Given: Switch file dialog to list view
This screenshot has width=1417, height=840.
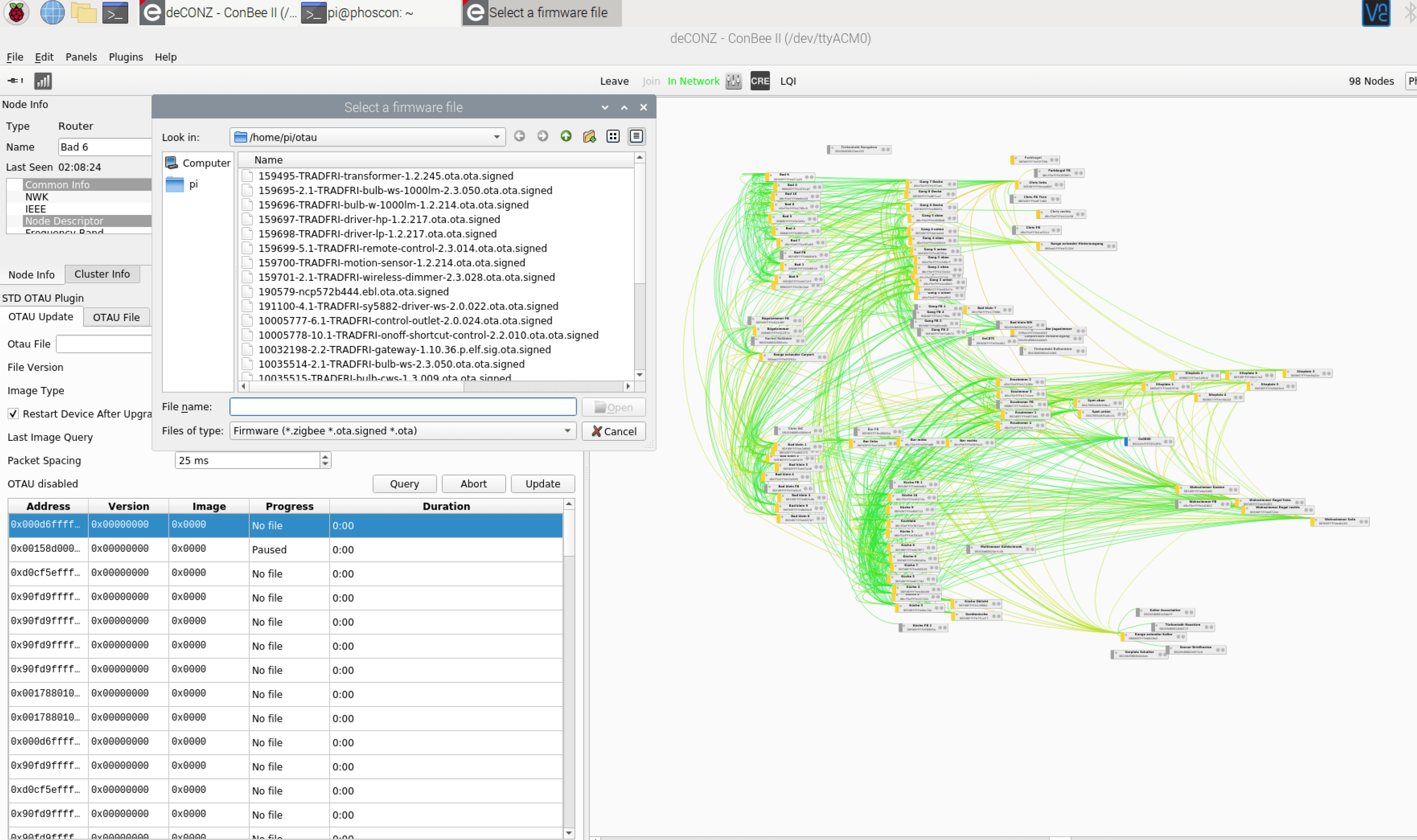Looking at the screenshot, I should click(x=612, y=137).
